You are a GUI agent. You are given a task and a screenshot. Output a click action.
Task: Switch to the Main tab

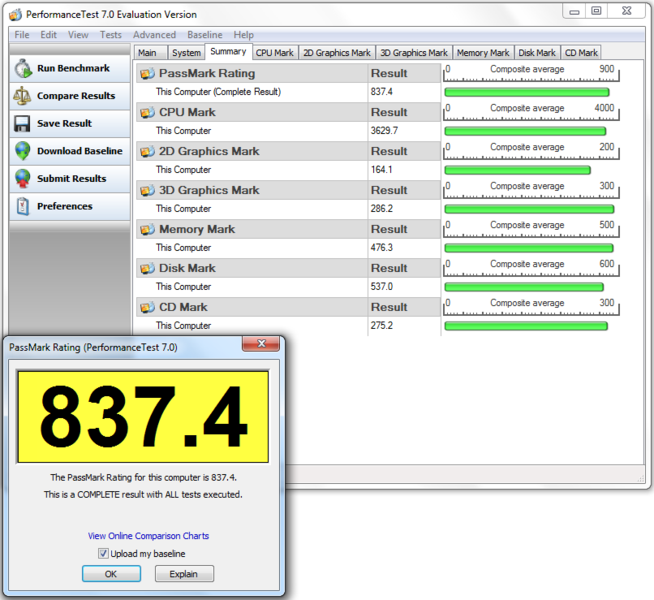pos(150,53)
